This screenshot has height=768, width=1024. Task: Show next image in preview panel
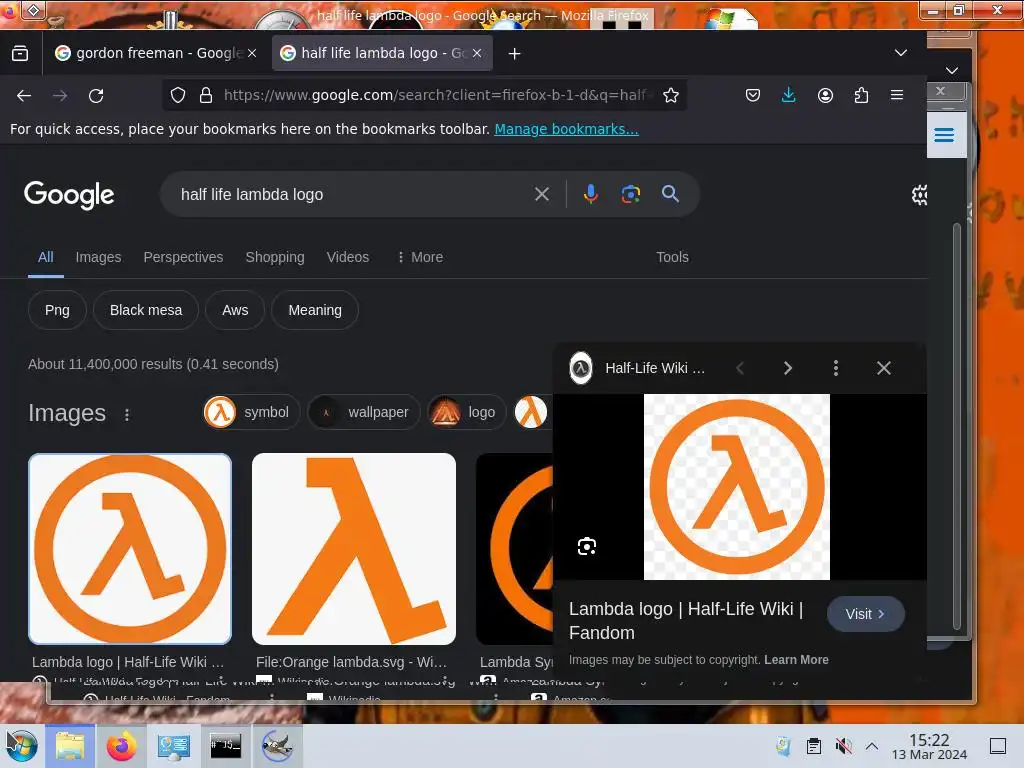click(x=788, y=368)
